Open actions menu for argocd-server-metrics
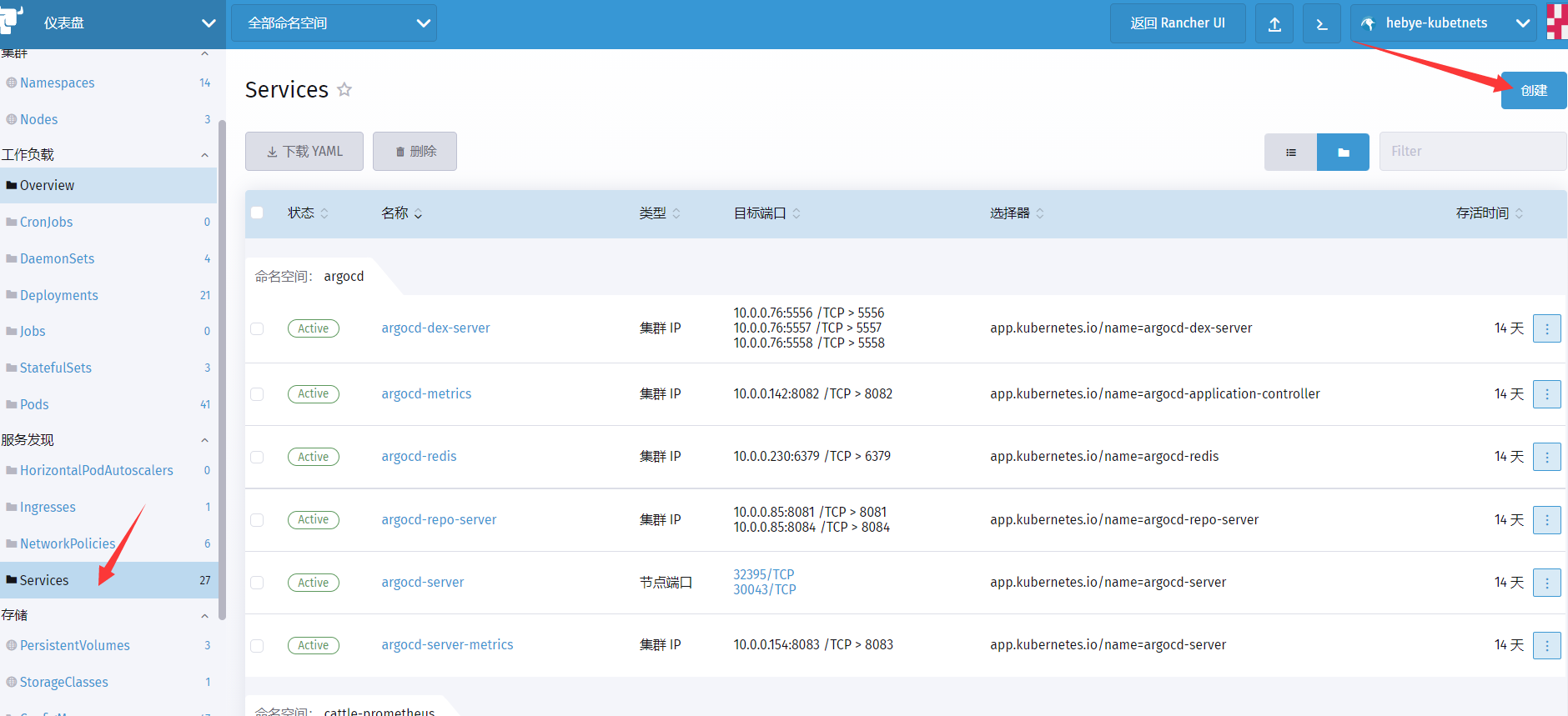 1547,645
